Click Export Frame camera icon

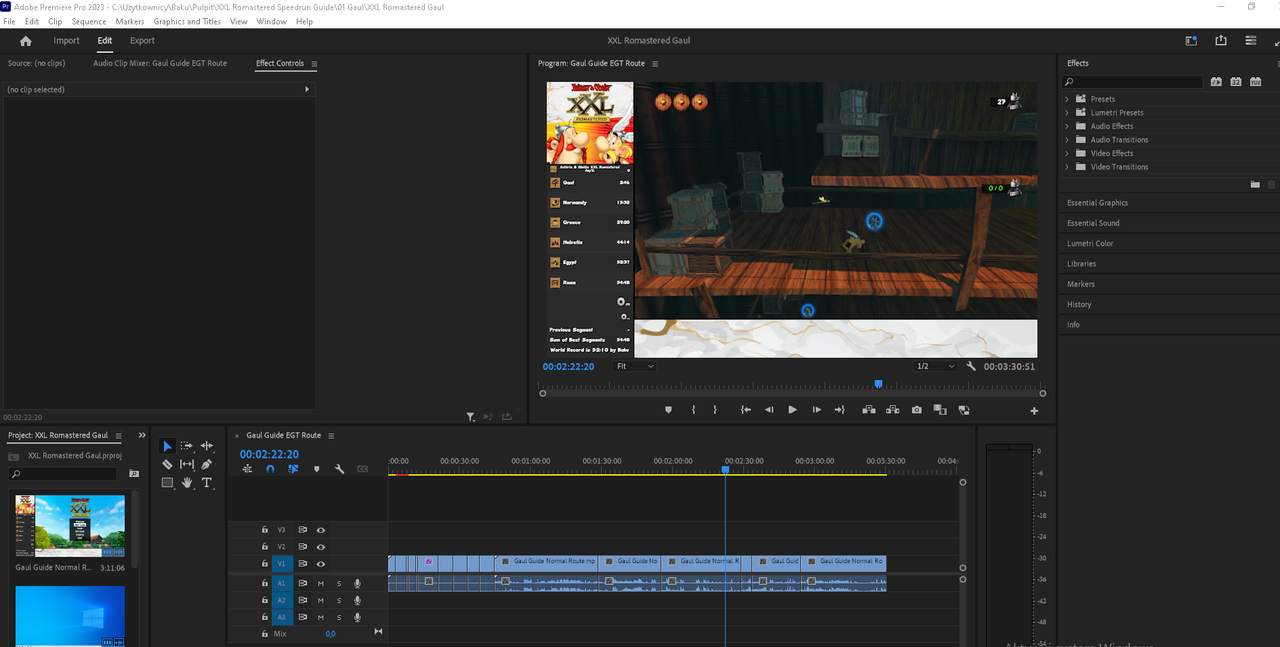917,410
